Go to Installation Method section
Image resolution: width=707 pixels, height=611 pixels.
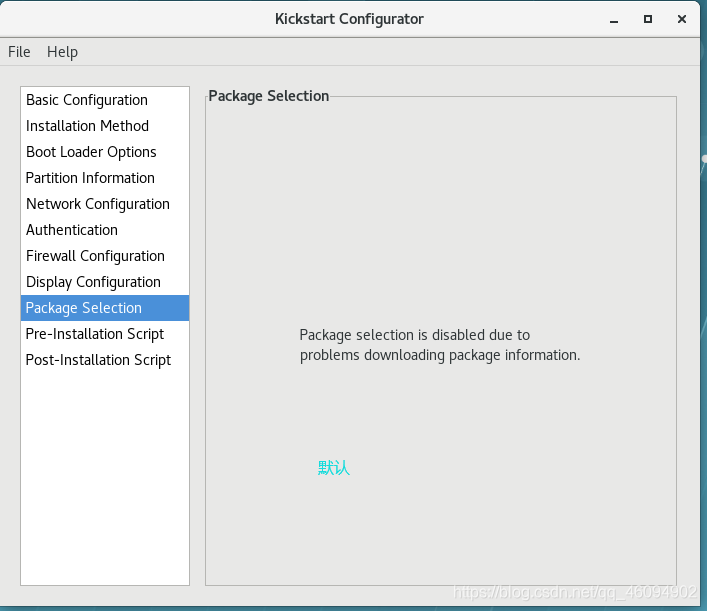pos(105,126)
